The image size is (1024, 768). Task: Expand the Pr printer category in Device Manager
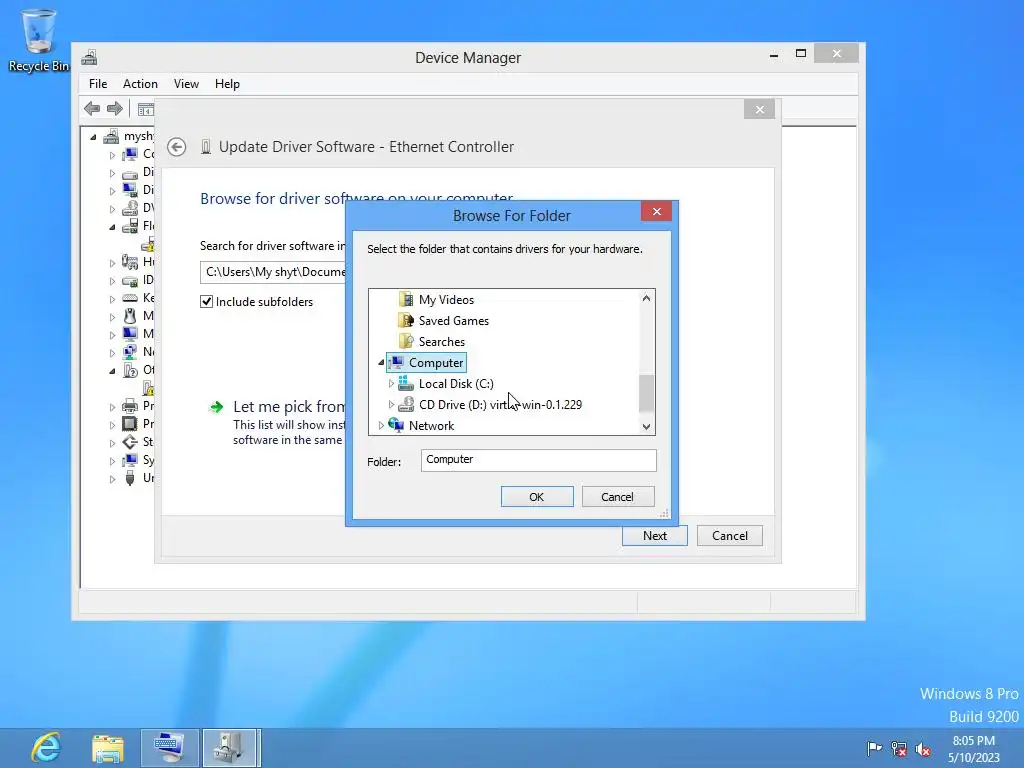pyautogui.click(x=112, y=406)
